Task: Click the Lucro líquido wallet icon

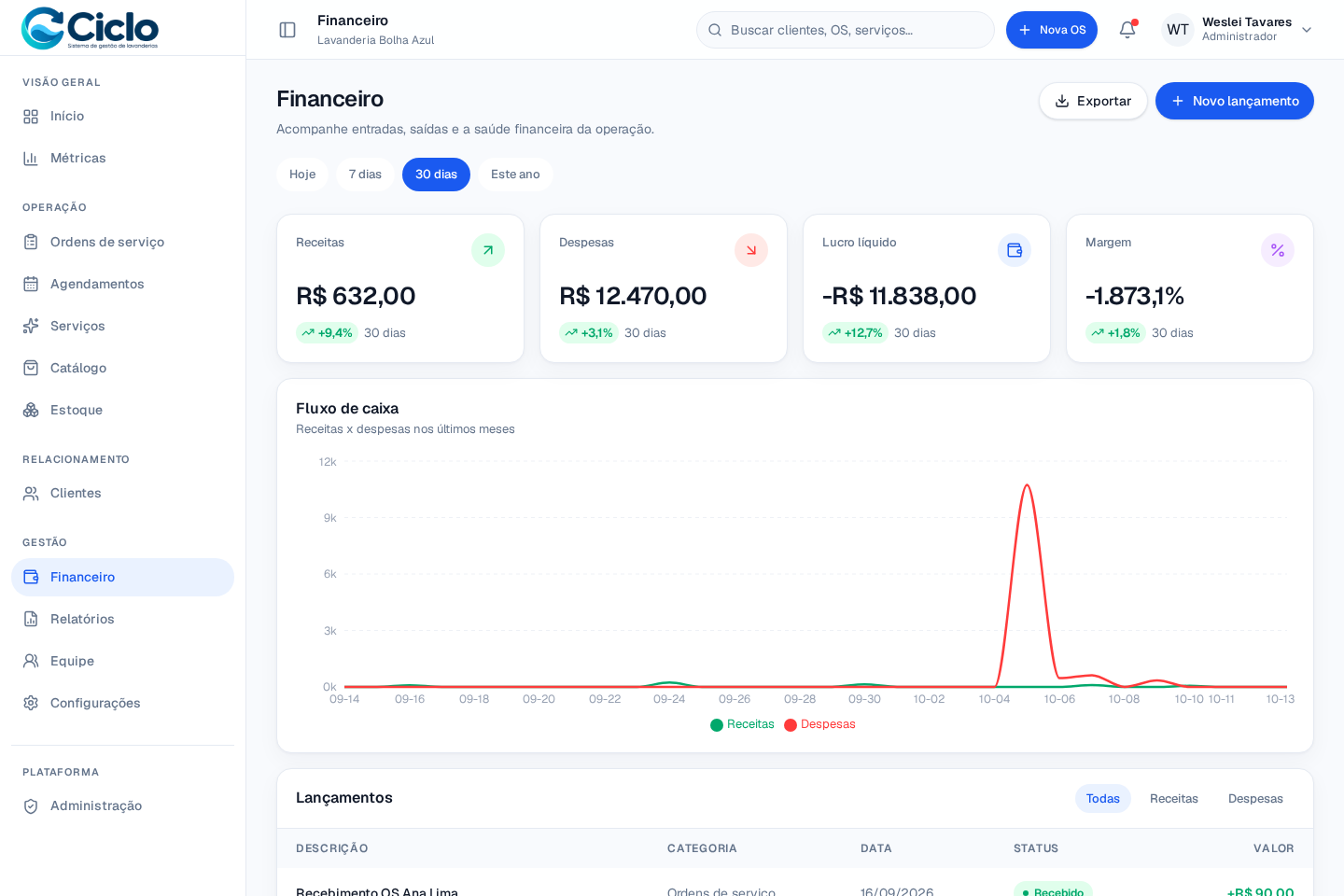Action: click(x=1015, y=250)
